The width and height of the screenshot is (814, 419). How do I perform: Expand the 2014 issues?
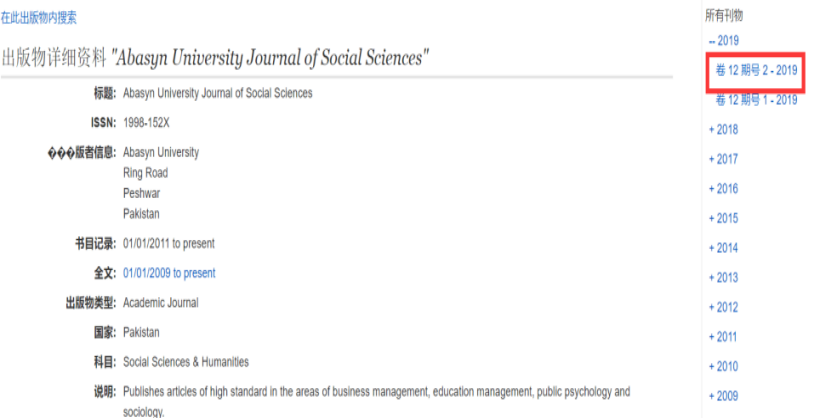(724, 248)
